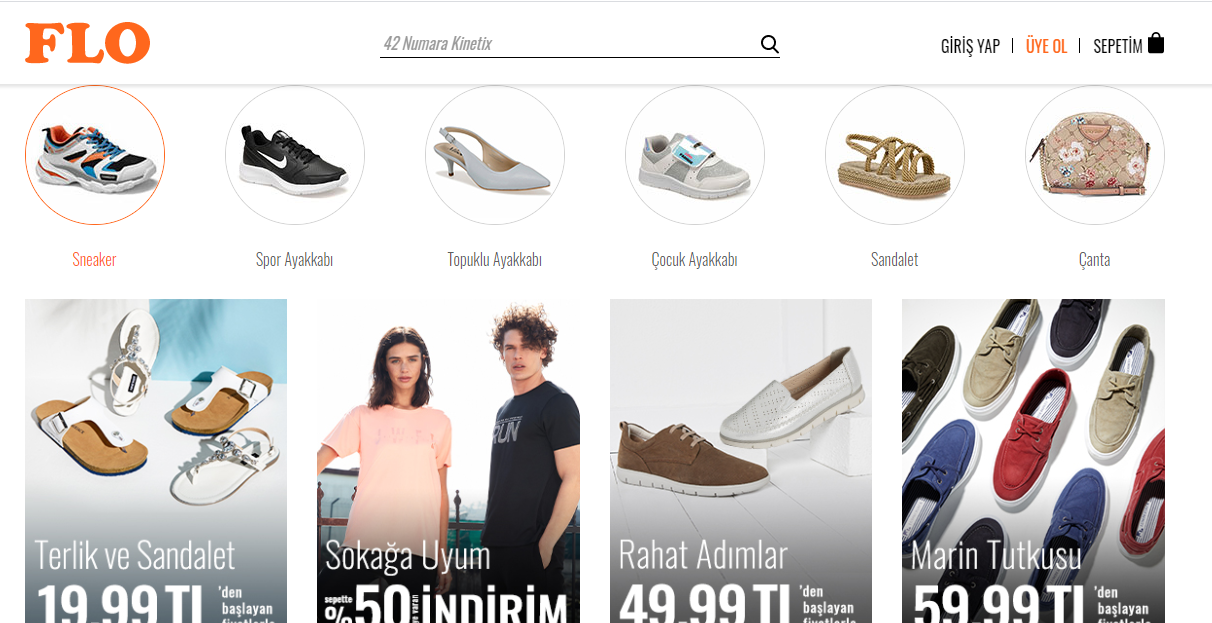Choose the black Nike Spor Ayakkabı circle

295,155
